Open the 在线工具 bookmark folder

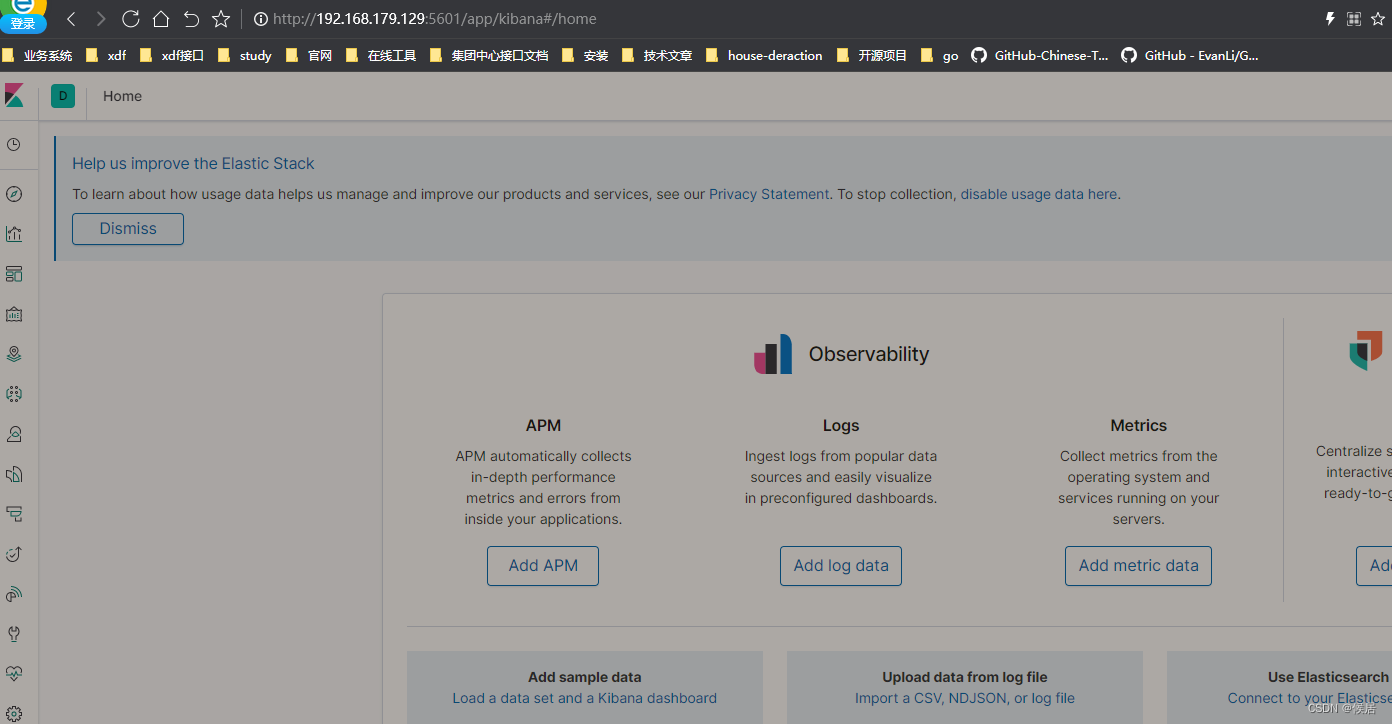[x=381, y=56]
